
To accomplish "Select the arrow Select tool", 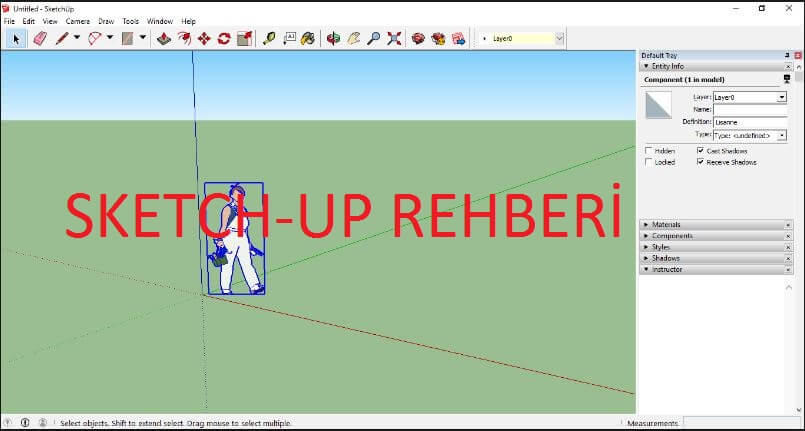I will (16, 39).
